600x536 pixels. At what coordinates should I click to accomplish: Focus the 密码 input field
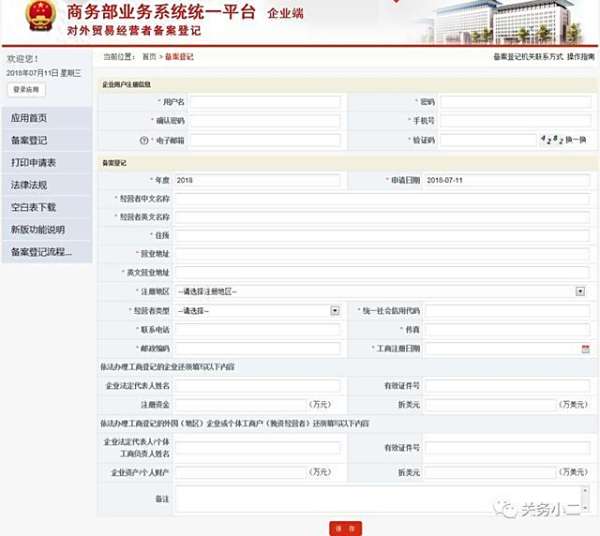pos(515,102)
